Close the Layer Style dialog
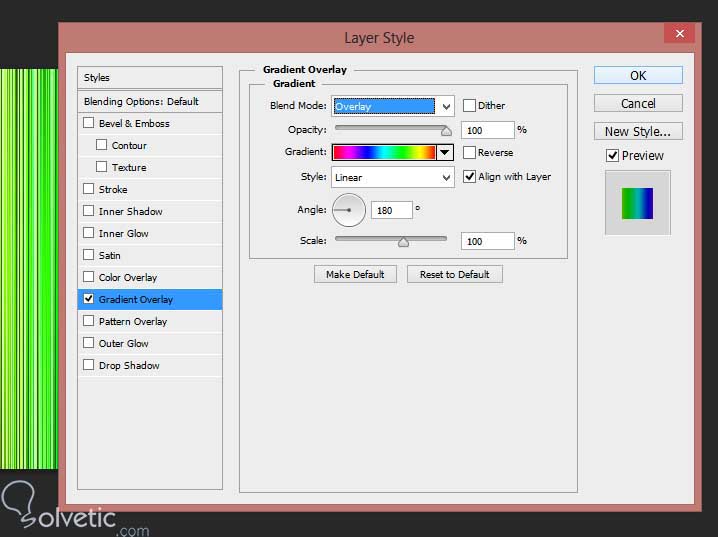718x537 pixels. click(x=680, y=33)
